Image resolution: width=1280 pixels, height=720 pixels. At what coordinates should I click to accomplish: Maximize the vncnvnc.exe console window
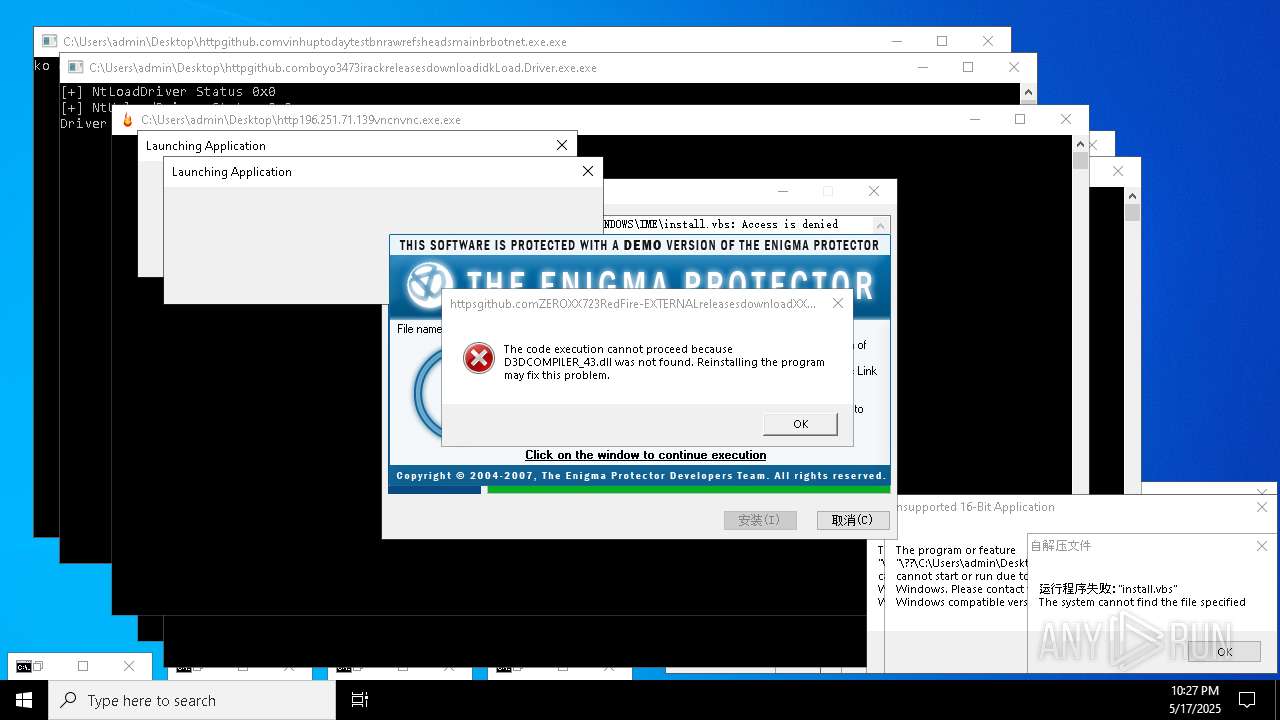click(1020, 119)
